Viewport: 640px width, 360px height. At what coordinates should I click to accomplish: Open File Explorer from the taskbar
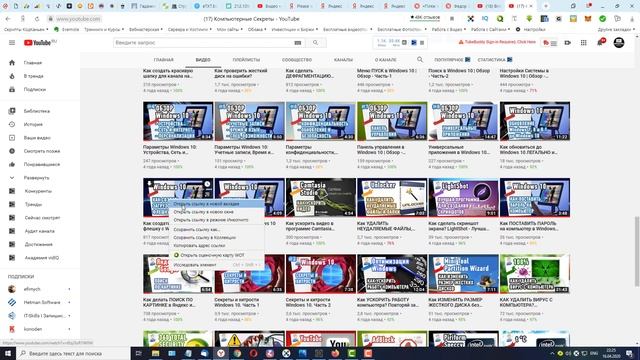(x=156, y=353)
